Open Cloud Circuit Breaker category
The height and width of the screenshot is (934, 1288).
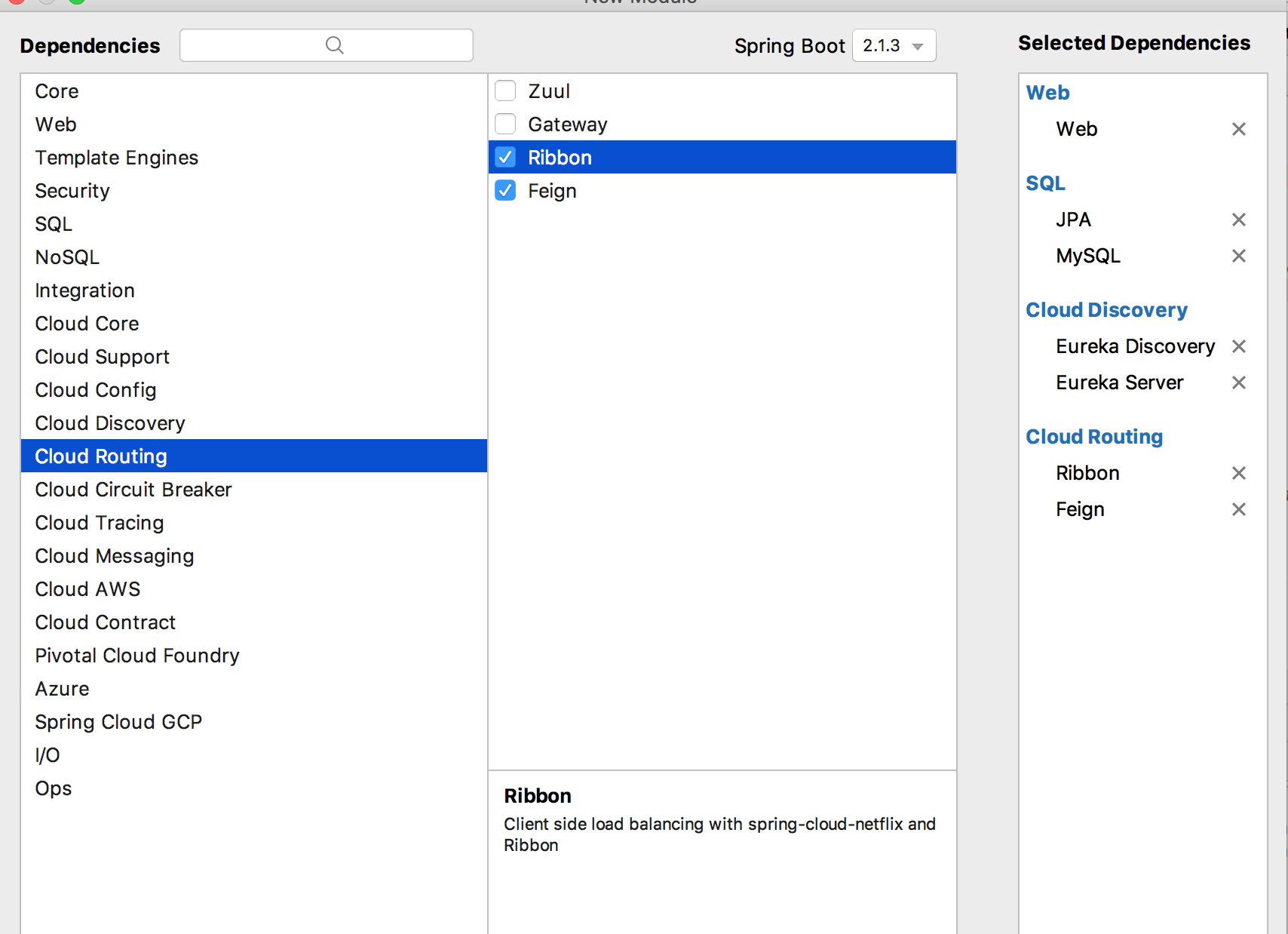[x=254, y=489]
